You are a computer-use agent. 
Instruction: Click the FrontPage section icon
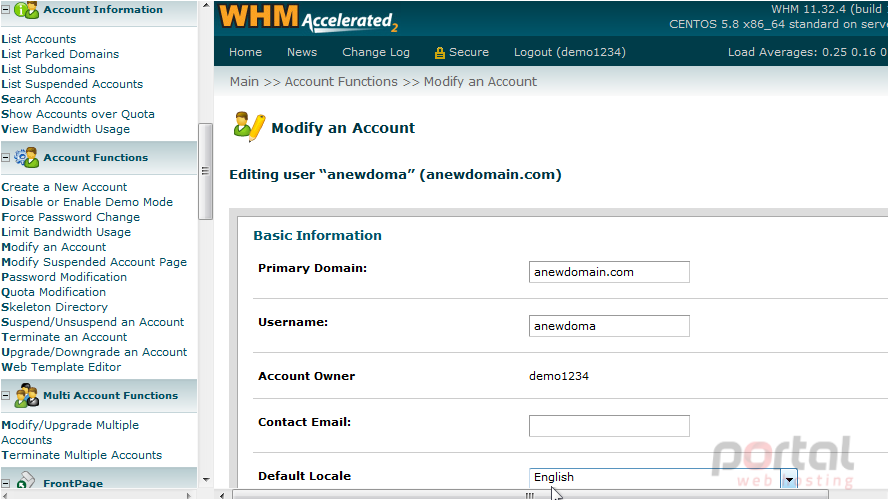point(26,480)
